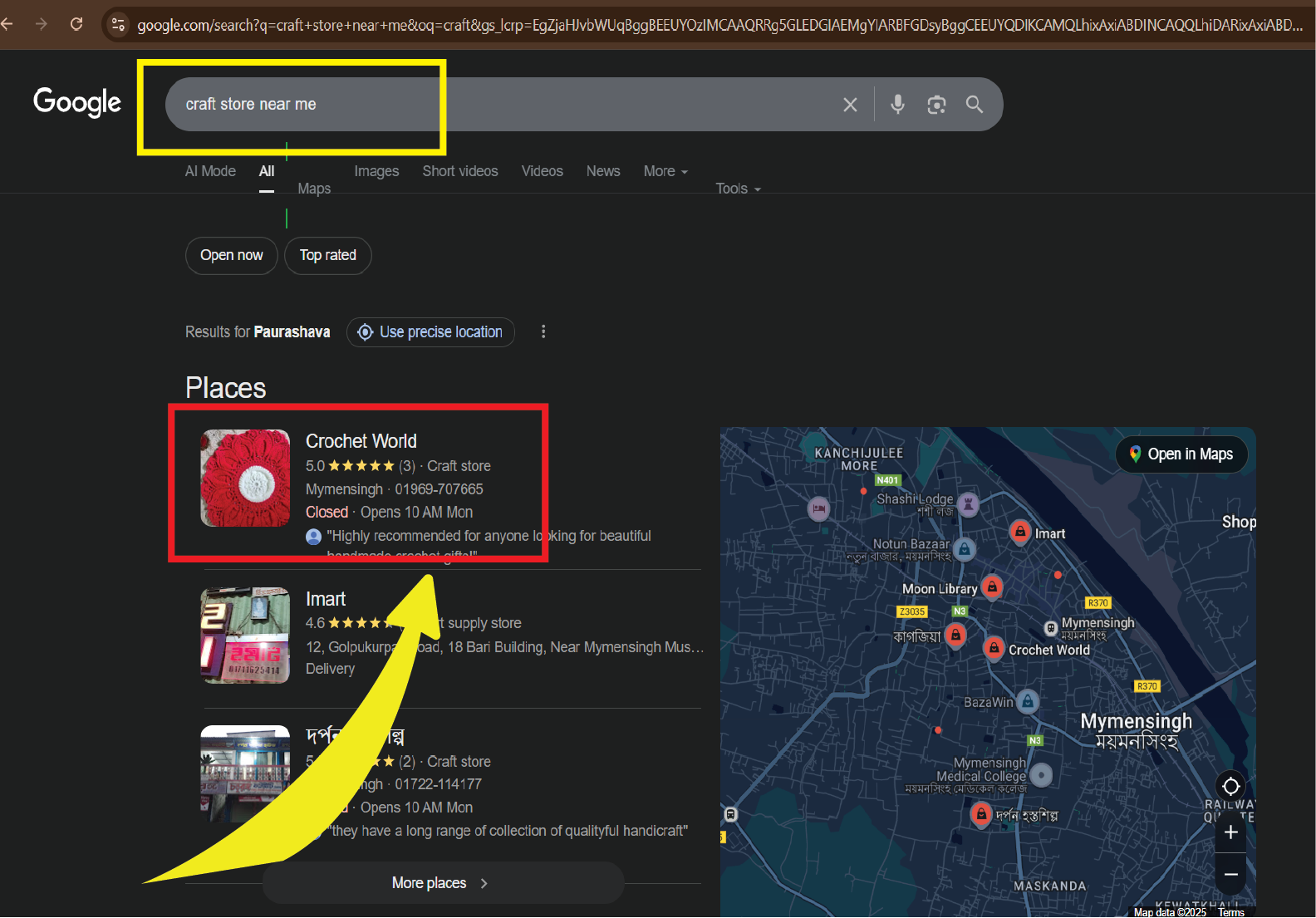Clear the search box with X icon

point(850,105)
